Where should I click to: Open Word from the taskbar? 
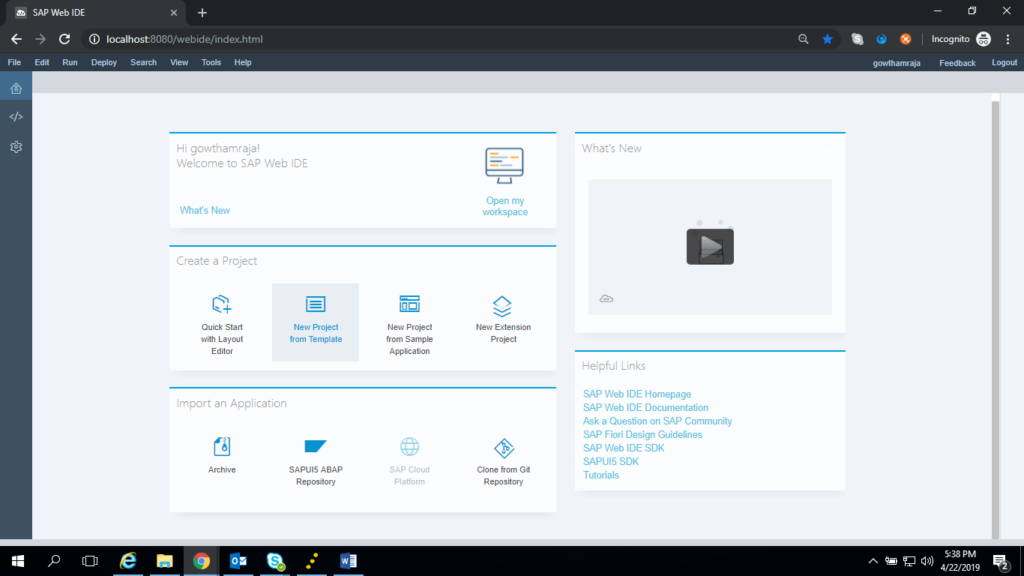348,561
